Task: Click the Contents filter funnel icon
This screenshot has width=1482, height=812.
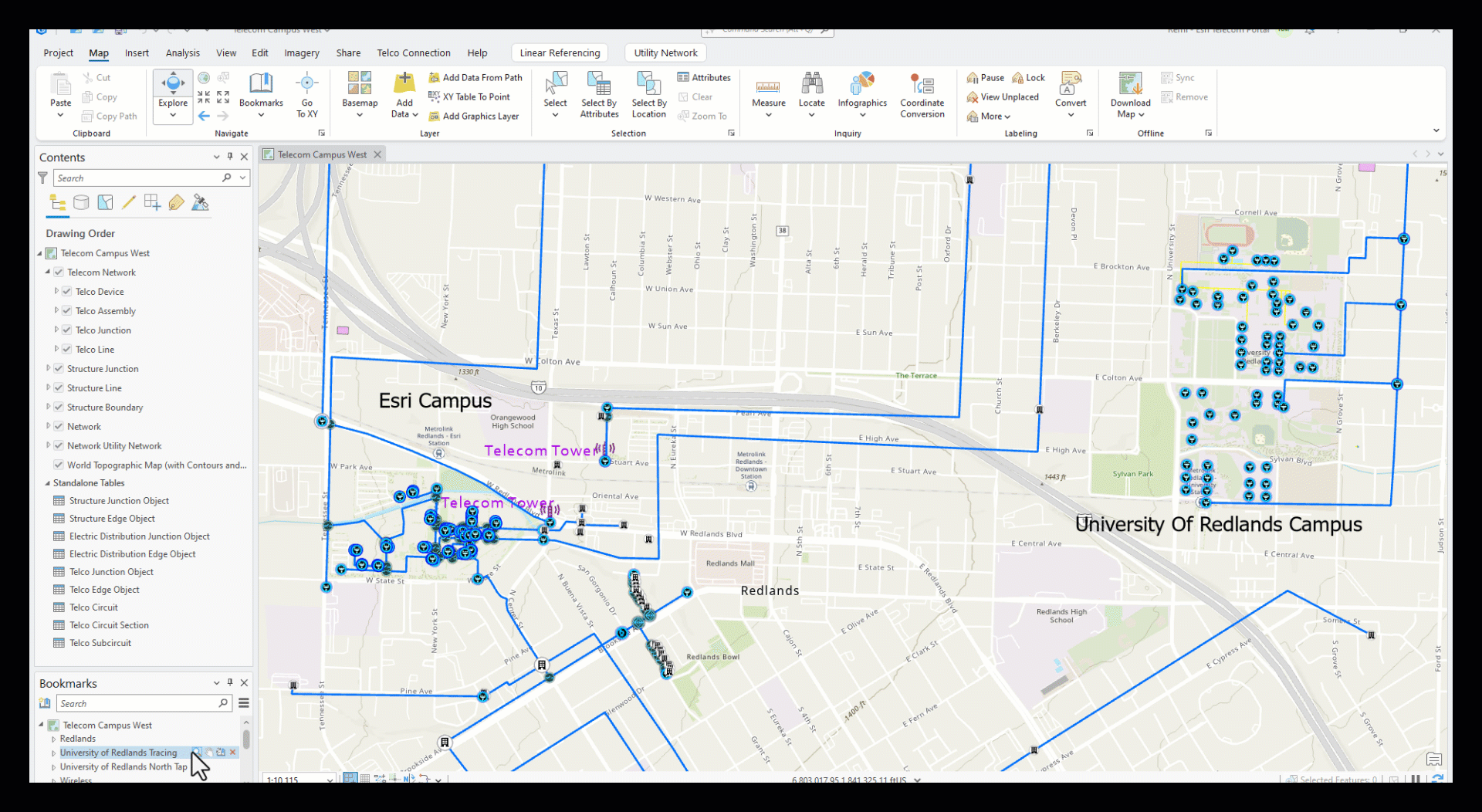Action: tap(43, 178)
